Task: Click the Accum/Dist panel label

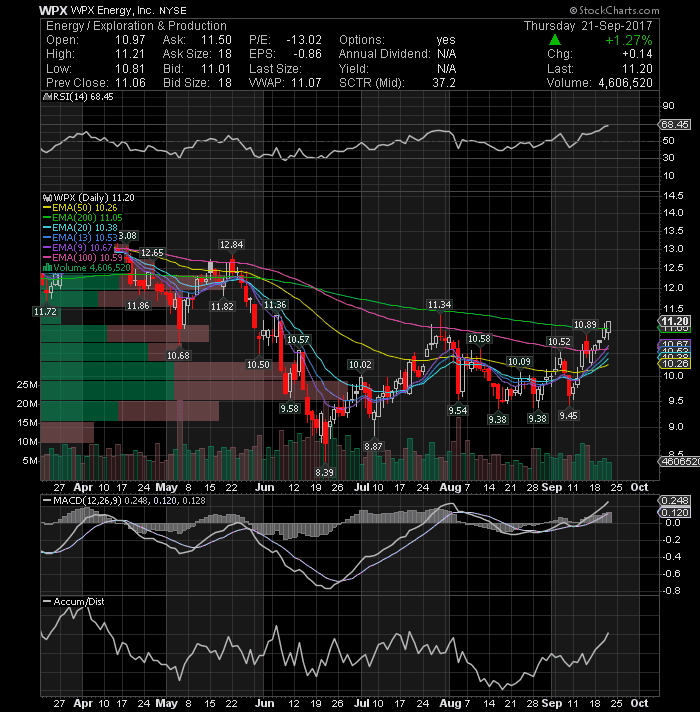Action: pyautogui.click(x=74, y=602)
